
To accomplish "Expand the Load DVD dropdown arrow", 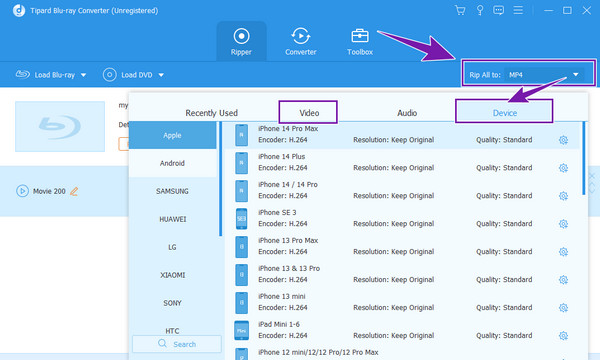I will [x=161, y=75].
